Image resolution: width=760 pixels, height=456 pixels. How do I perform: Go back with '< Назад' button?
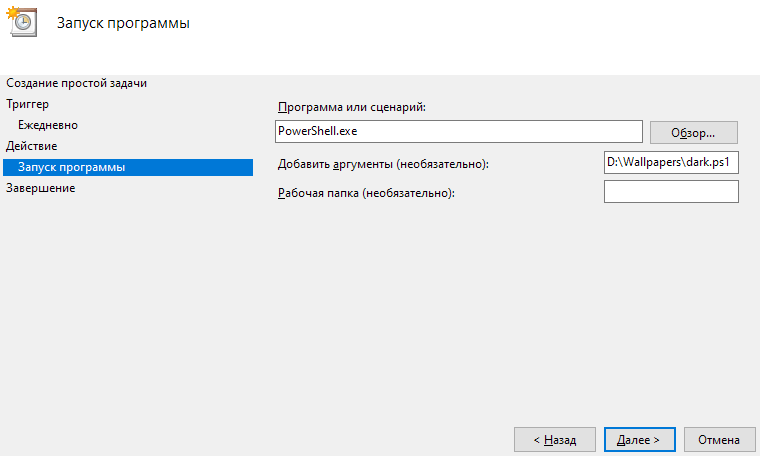coord(554,439)
